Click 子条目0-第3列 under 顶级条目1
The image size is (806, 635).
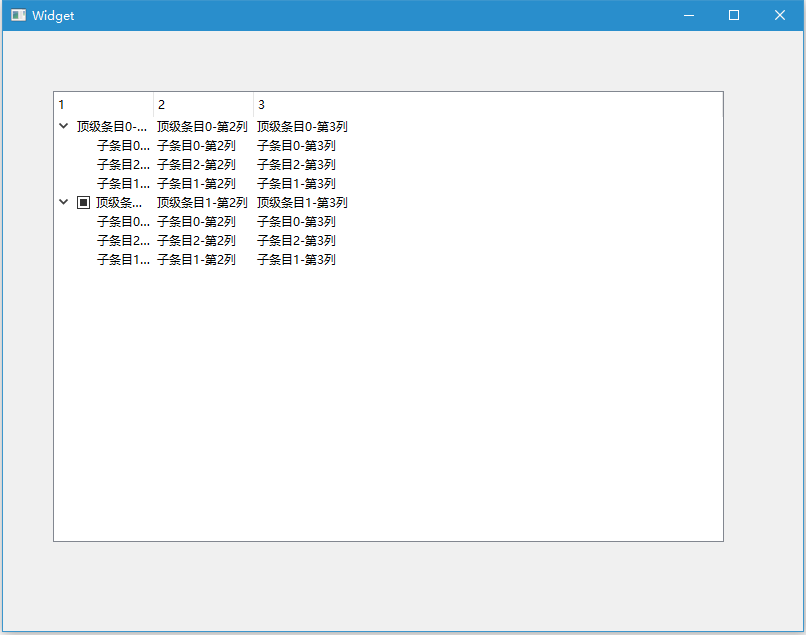pyautogui.click(x=297, y=222)
